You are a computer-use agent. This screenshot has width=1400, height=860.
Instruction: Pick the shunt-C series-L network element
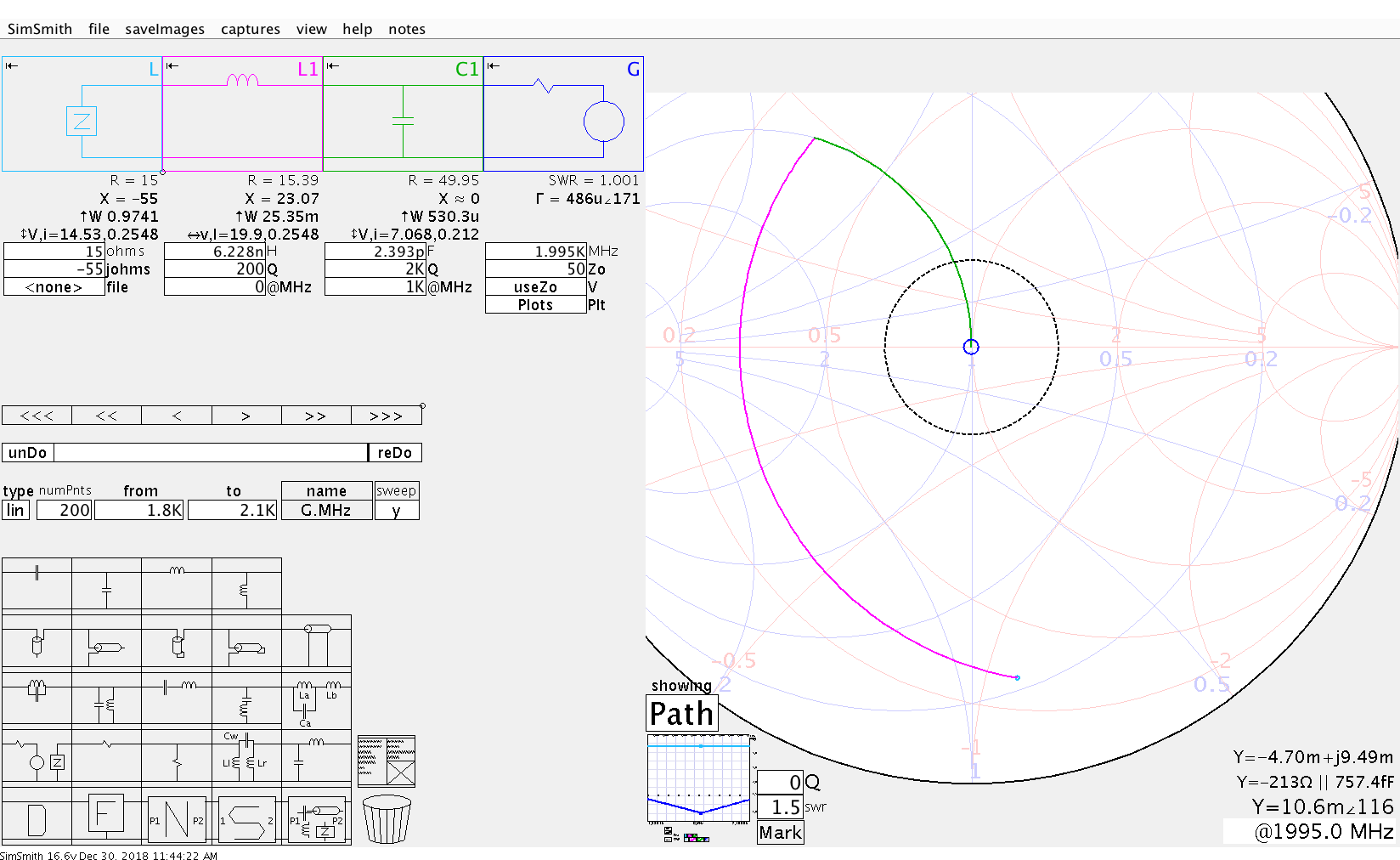316,755
